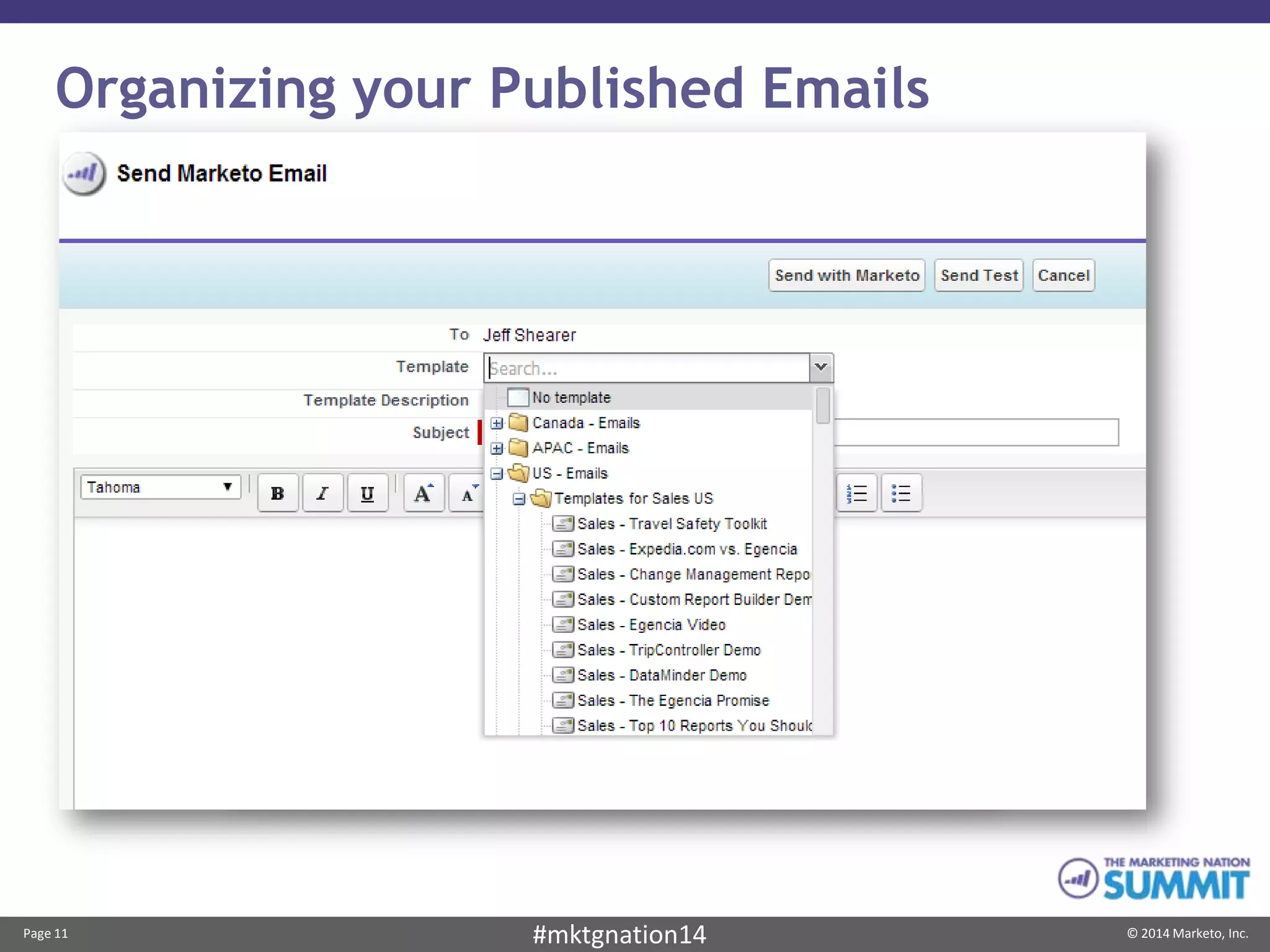Select Sales - Change Management Report template

tap(694, 575)
